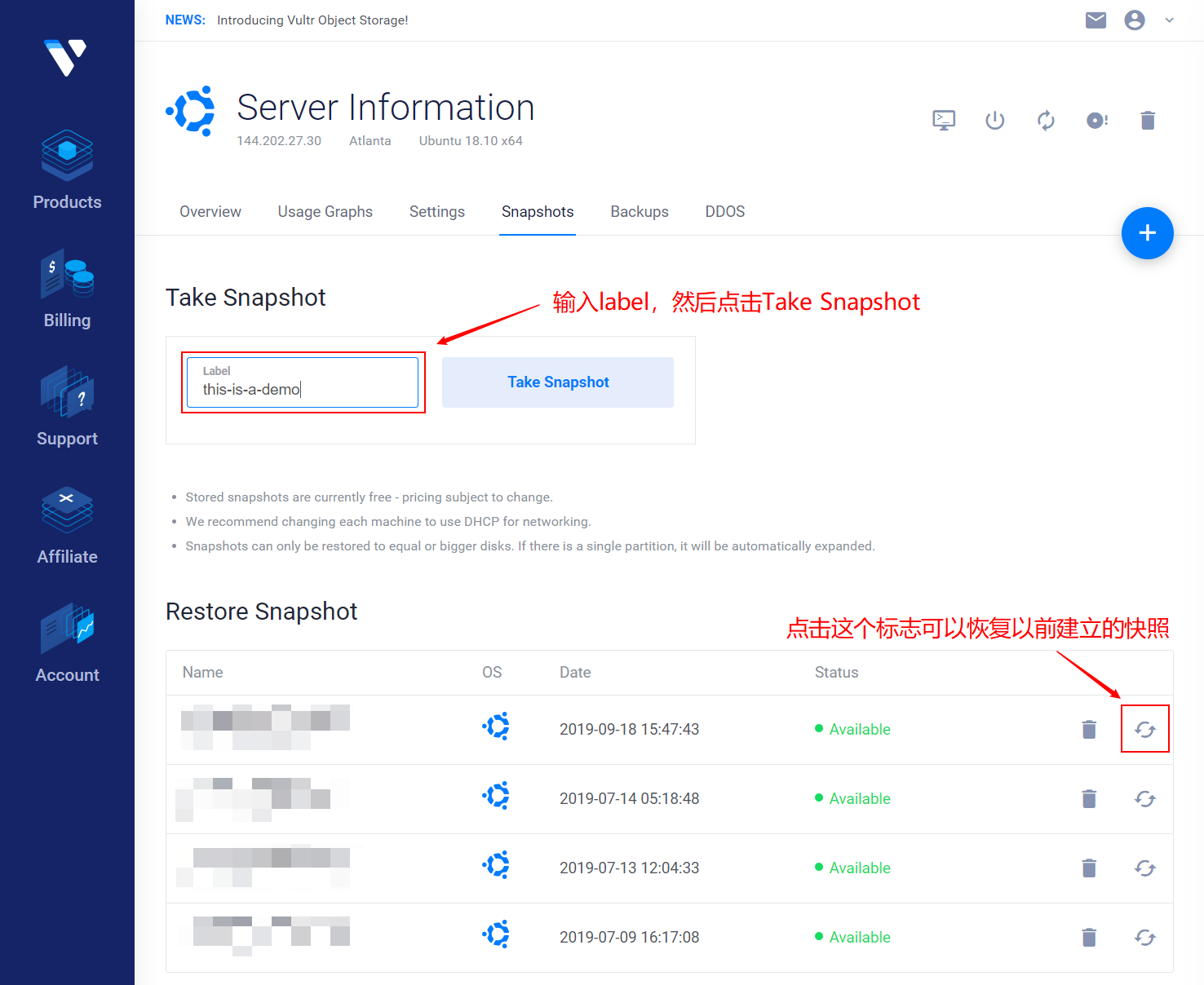The height and width of the screenshot is (985, 1204).
Task: Click the blue plus deploy button
Action: coord(1147,233)
